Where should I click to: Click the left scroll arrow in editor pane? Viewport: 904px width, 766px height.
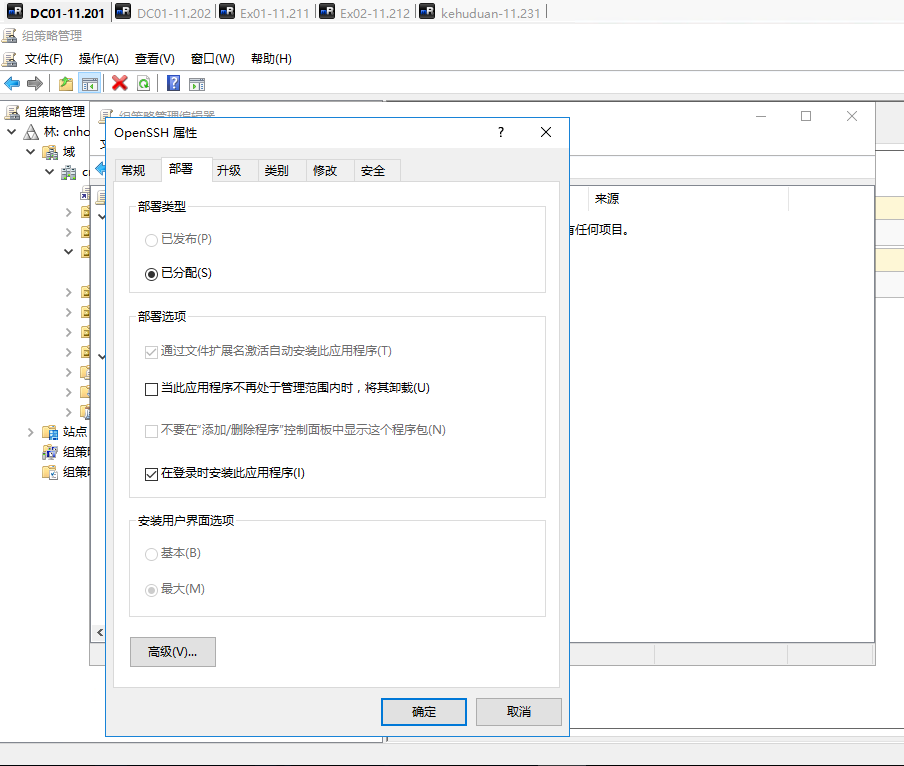(100, 632)
